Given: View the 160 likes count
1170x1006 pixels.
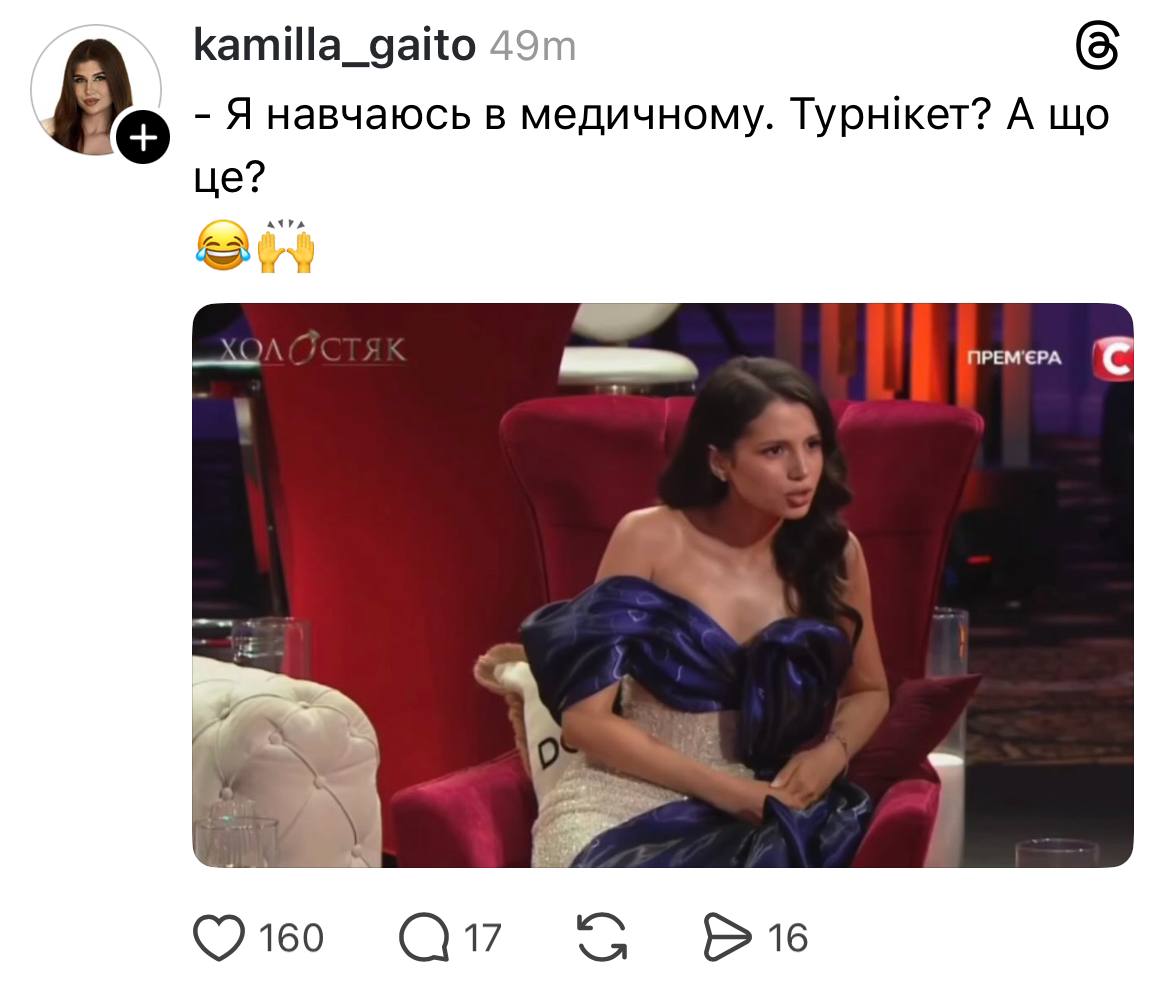Looking at the screenshot, I should (x=291, y=938).
